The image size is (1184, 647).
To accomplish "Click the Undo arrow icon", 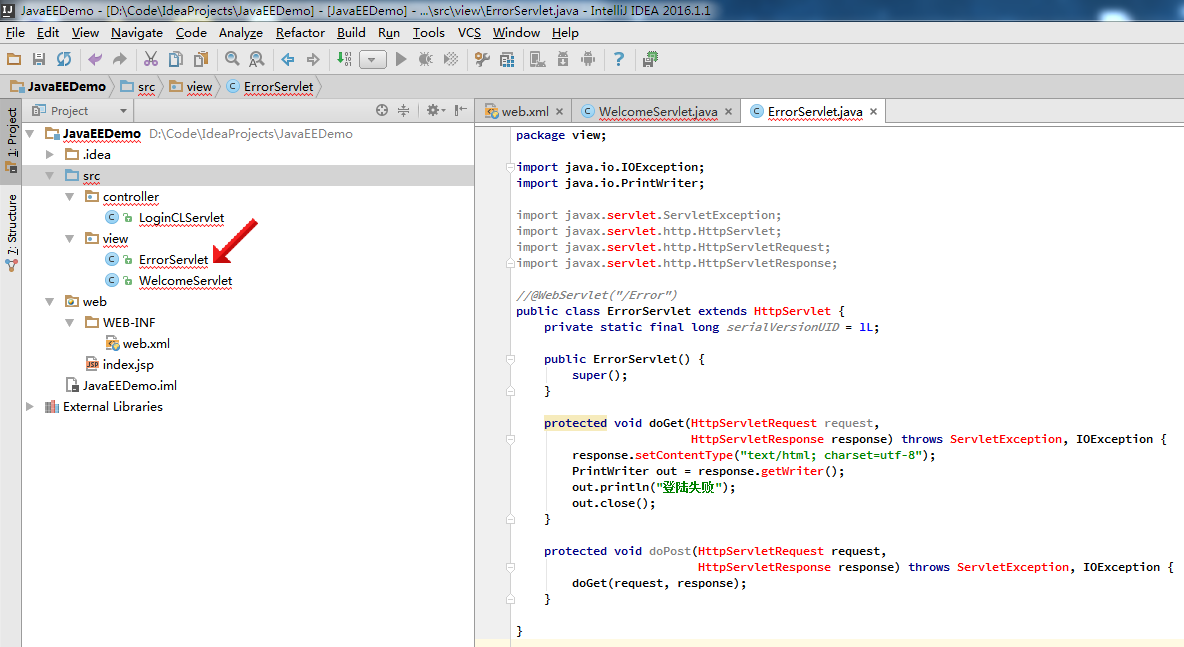I will coord(94,59).
